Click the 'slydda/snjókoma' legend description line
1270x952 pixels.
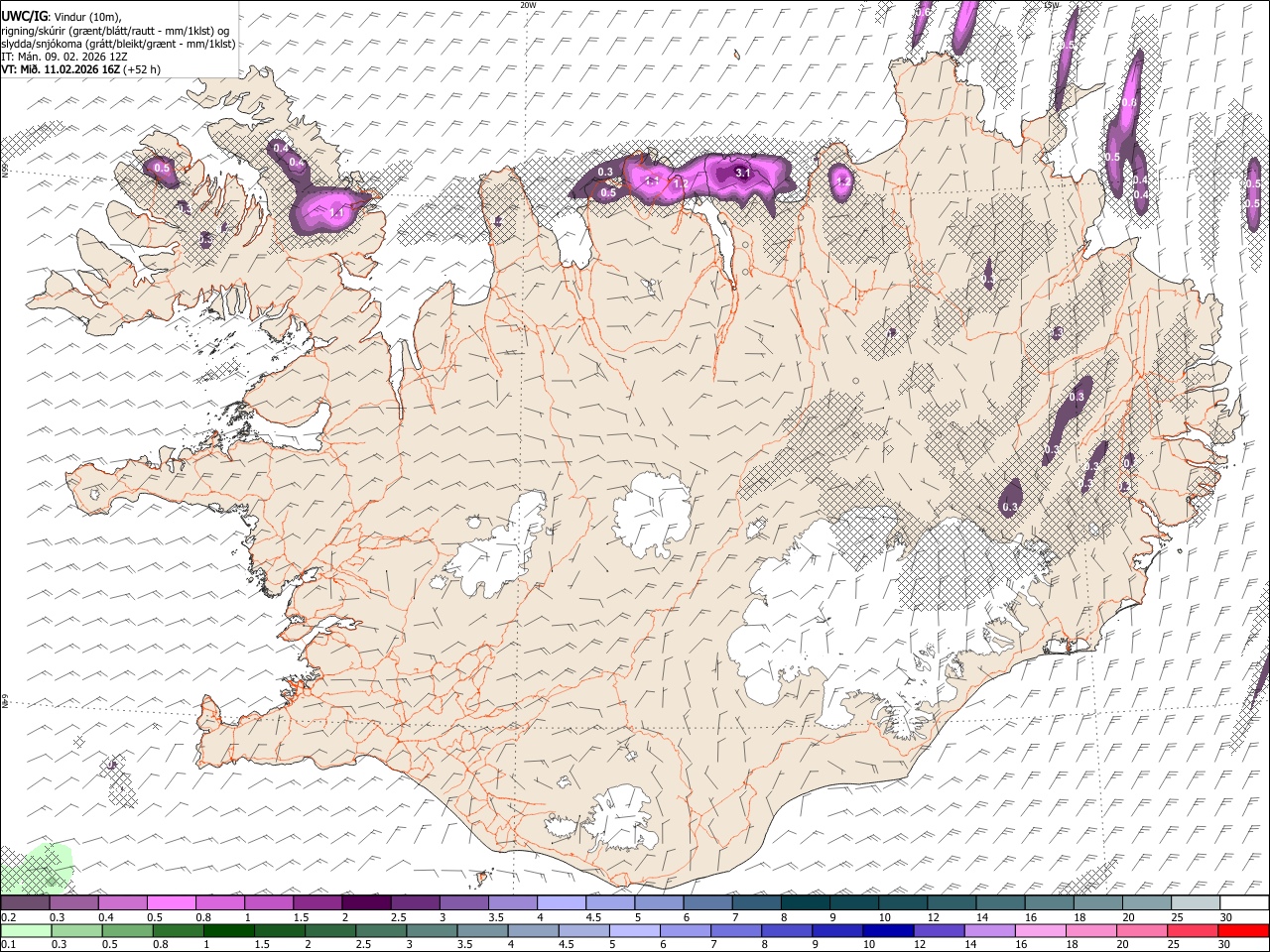click(118, 44)
